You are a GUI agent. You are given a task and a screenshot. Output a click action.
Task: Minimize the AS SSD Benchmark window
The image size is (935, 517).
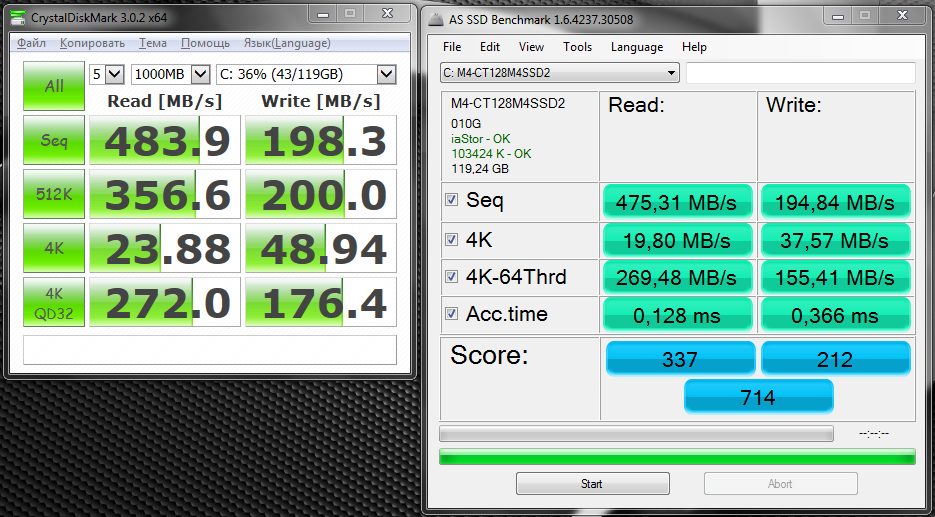coord(836,16)
